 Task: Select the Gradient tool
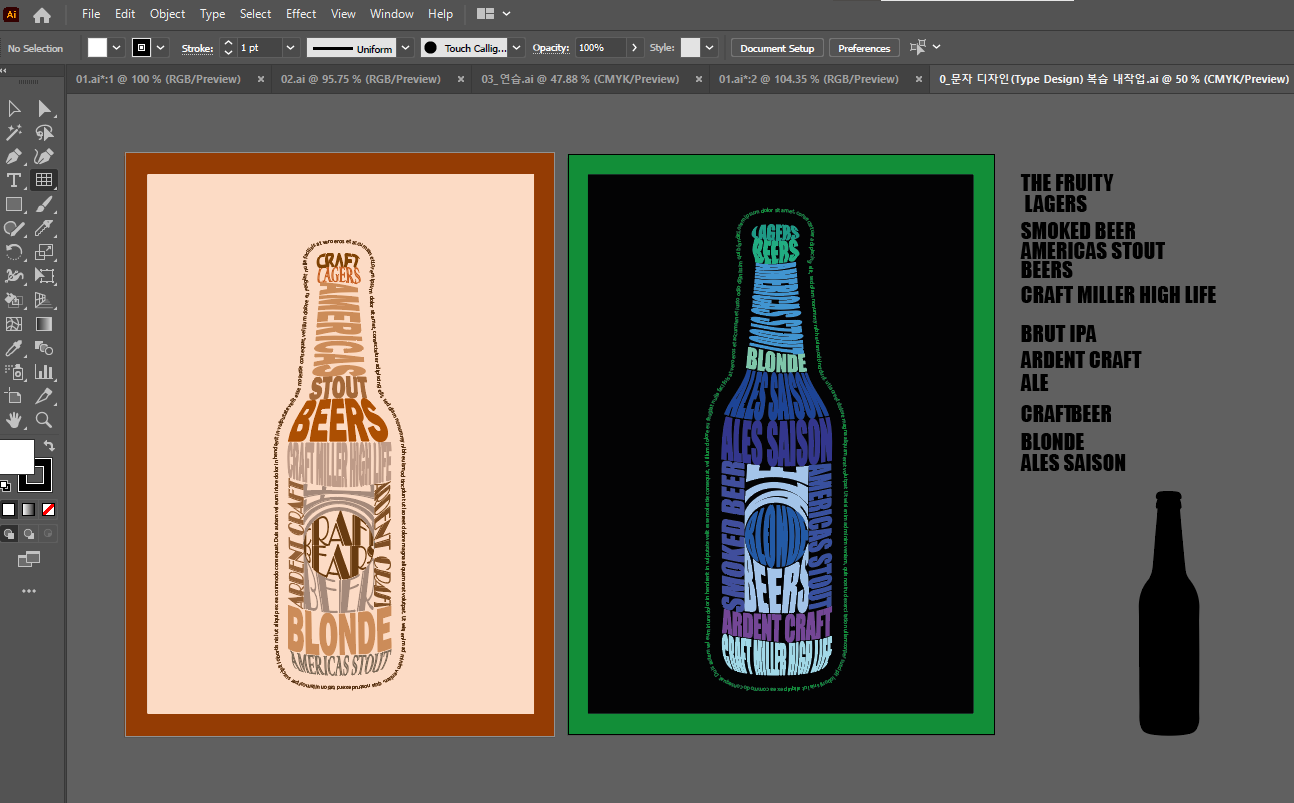tap(44, 324)
